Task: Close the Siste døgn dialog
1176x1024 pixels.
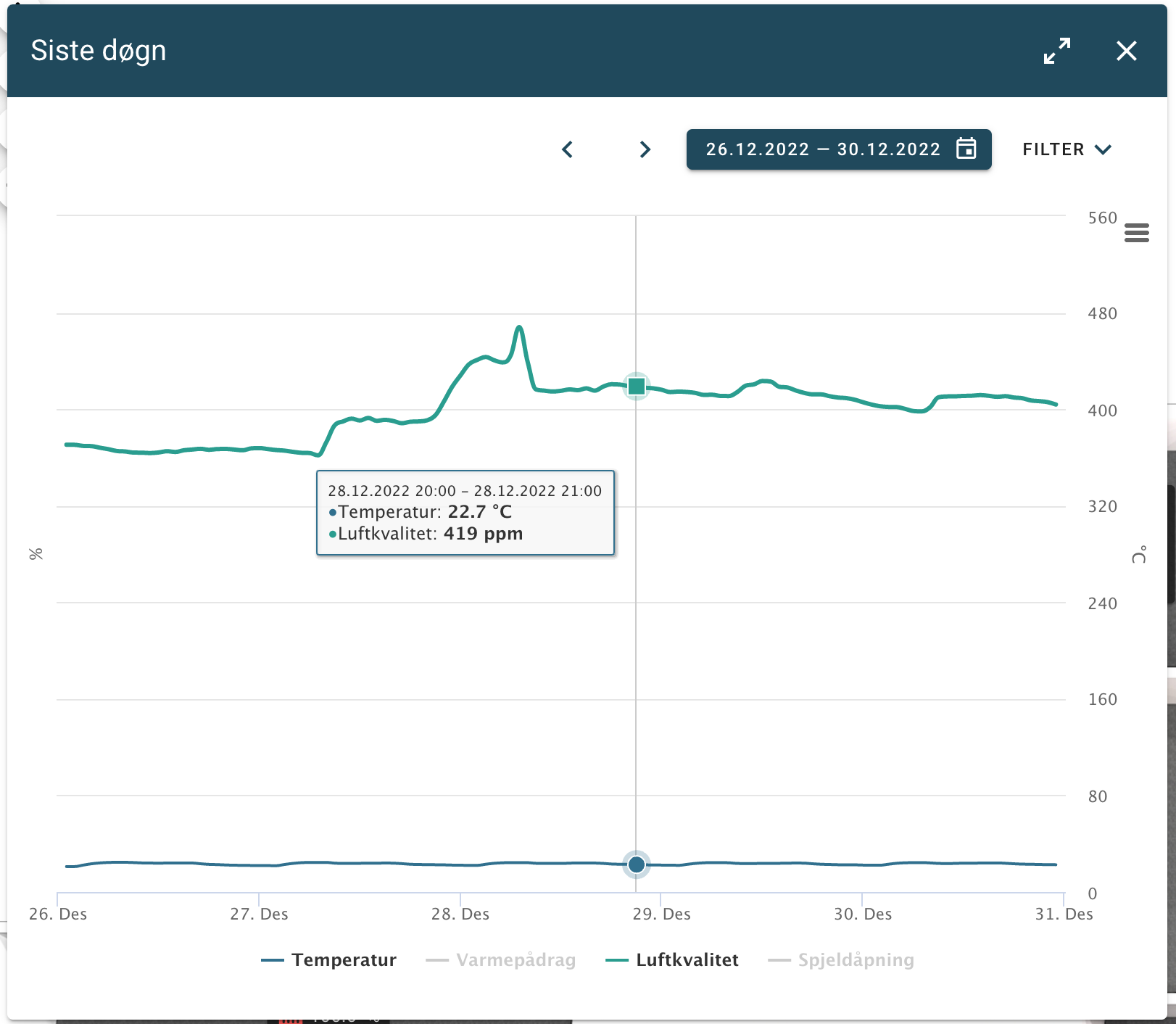Action: tap(1126, 51)
